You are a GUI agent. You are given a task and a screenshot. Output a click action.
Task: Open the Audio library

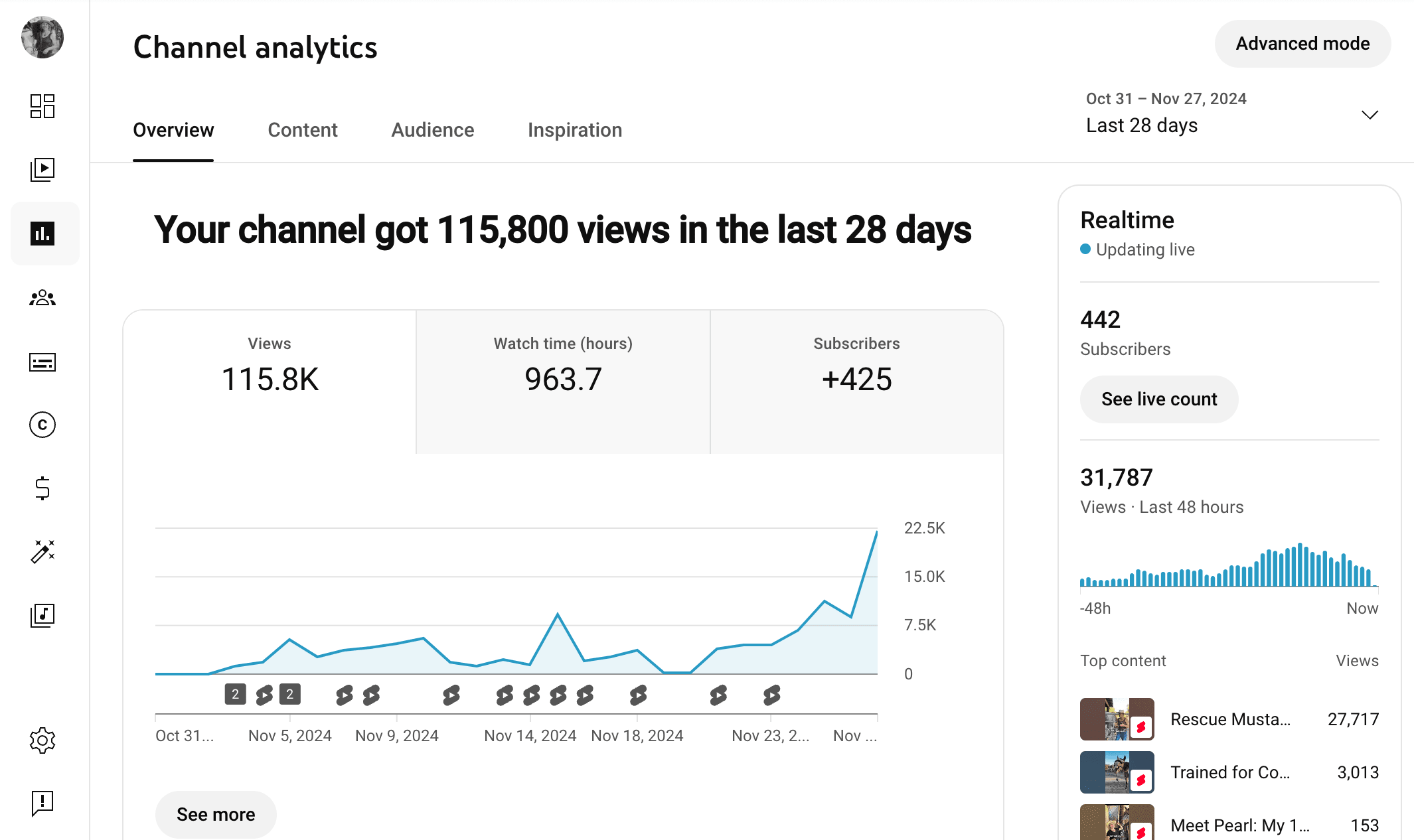(x=42, y=616)
